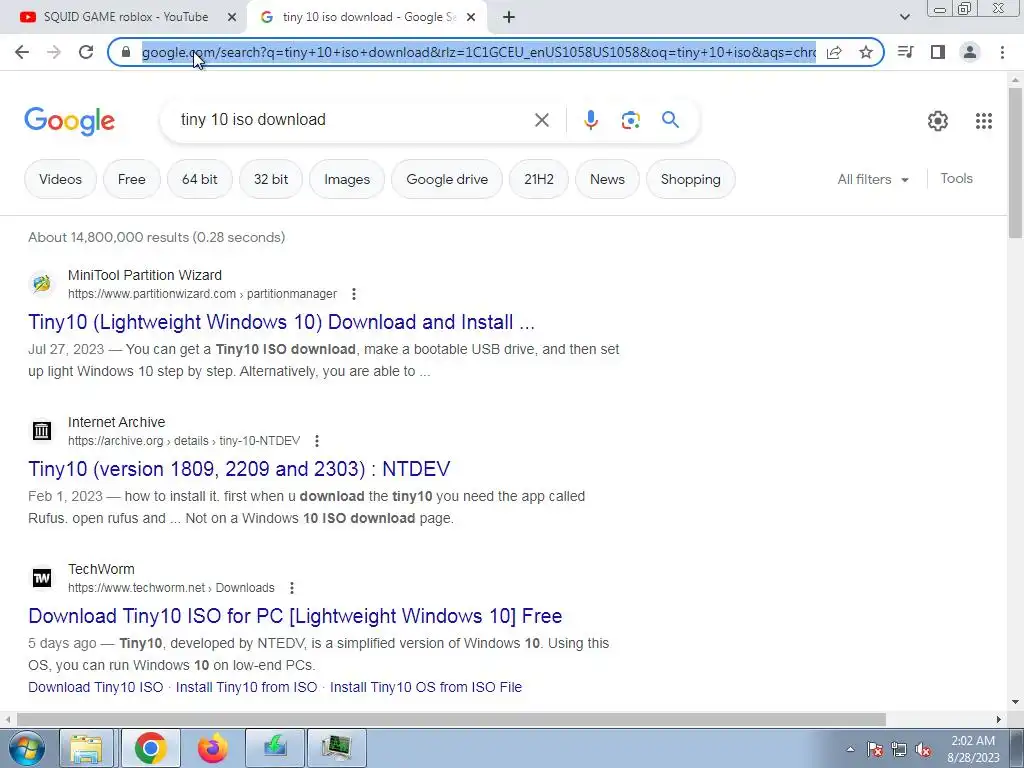The height and width of the screenshot is (768, 1024).
Task: Open Install Tiny10 OS from ISO File sublink
Action: 426,687
